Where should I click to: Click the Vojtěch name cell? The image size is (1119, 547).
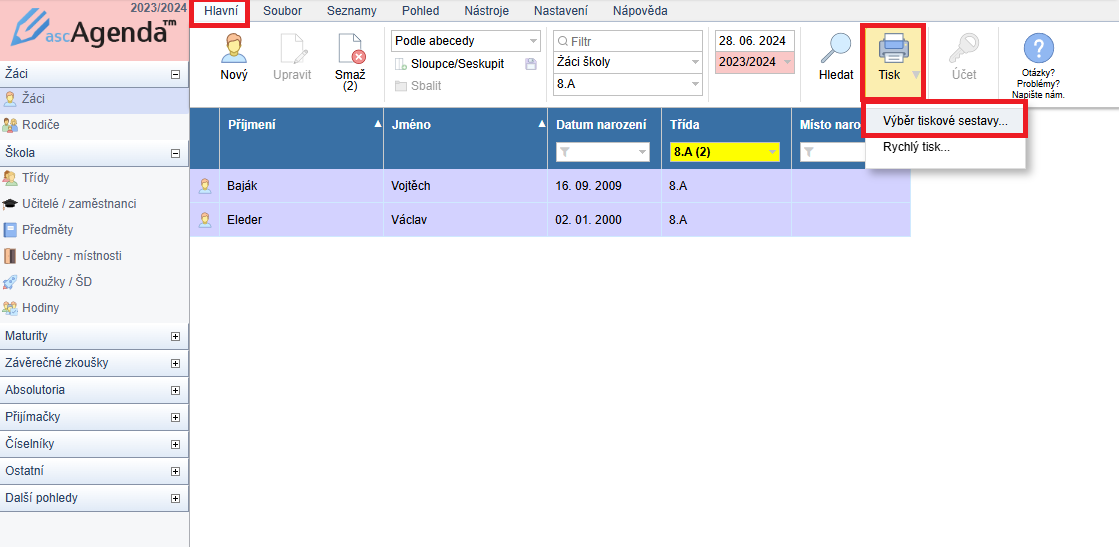(x=465, y=186)
